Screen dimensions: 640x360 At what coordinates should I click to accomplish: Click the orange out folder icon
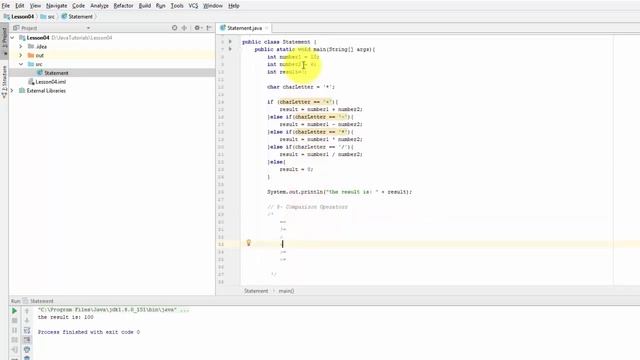point(31,55)
